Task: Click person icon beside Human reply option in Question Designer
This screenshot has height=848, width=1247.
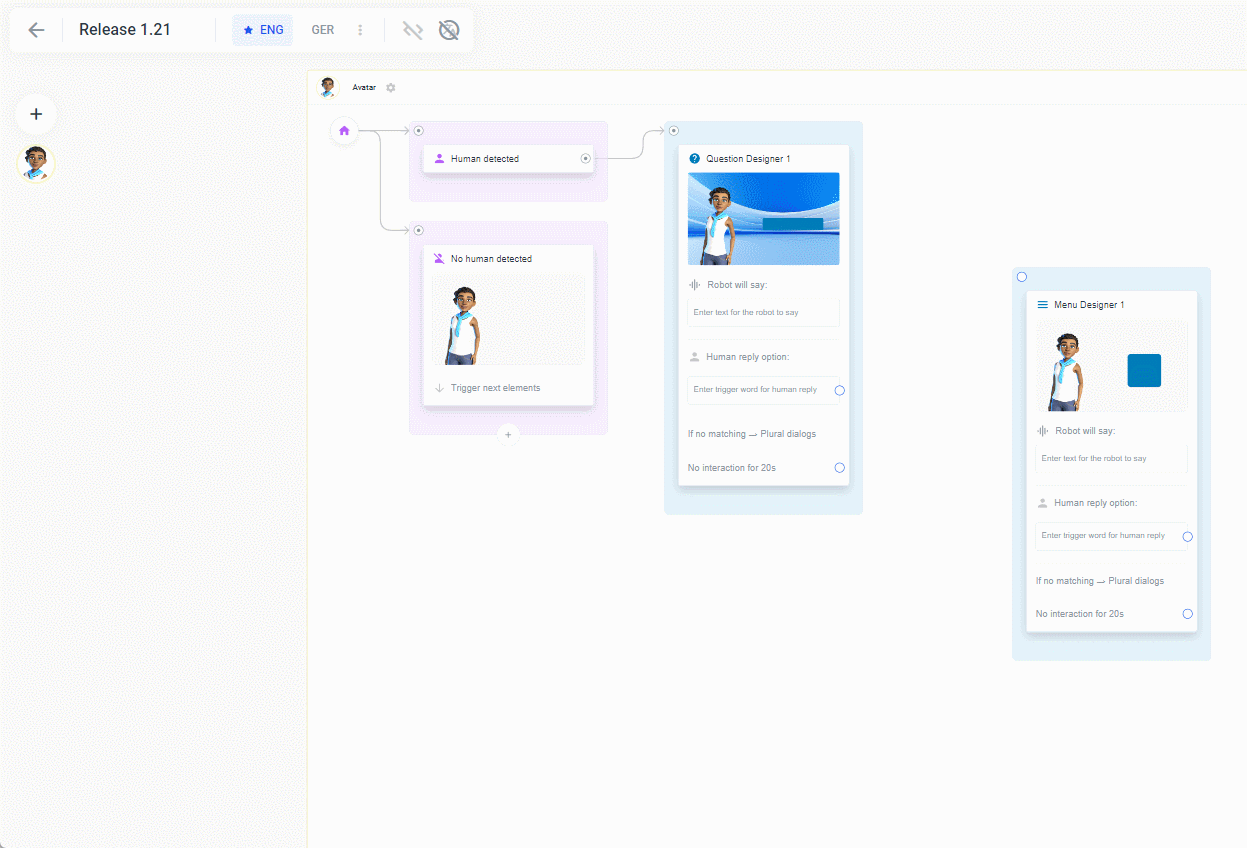Action: pos(695,357)
